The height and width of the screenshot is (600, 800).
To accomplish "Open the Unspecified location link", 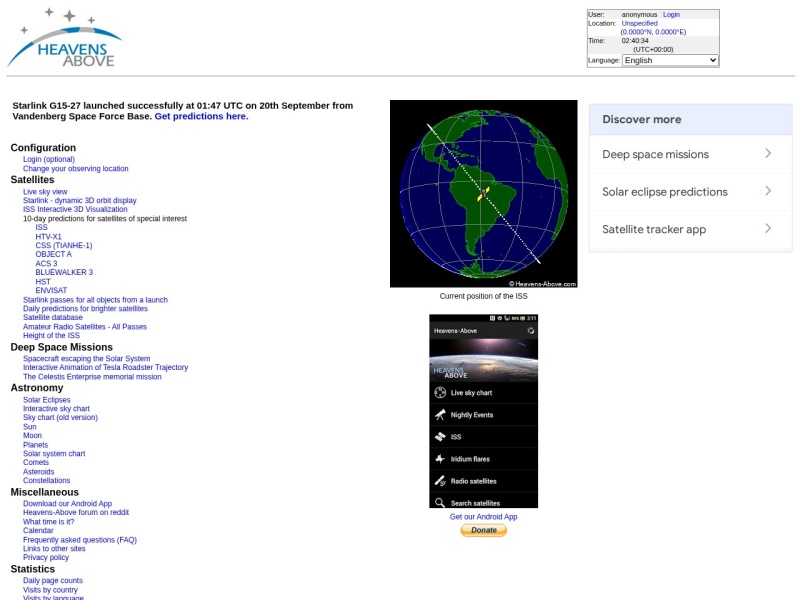I will click(639, 23).
